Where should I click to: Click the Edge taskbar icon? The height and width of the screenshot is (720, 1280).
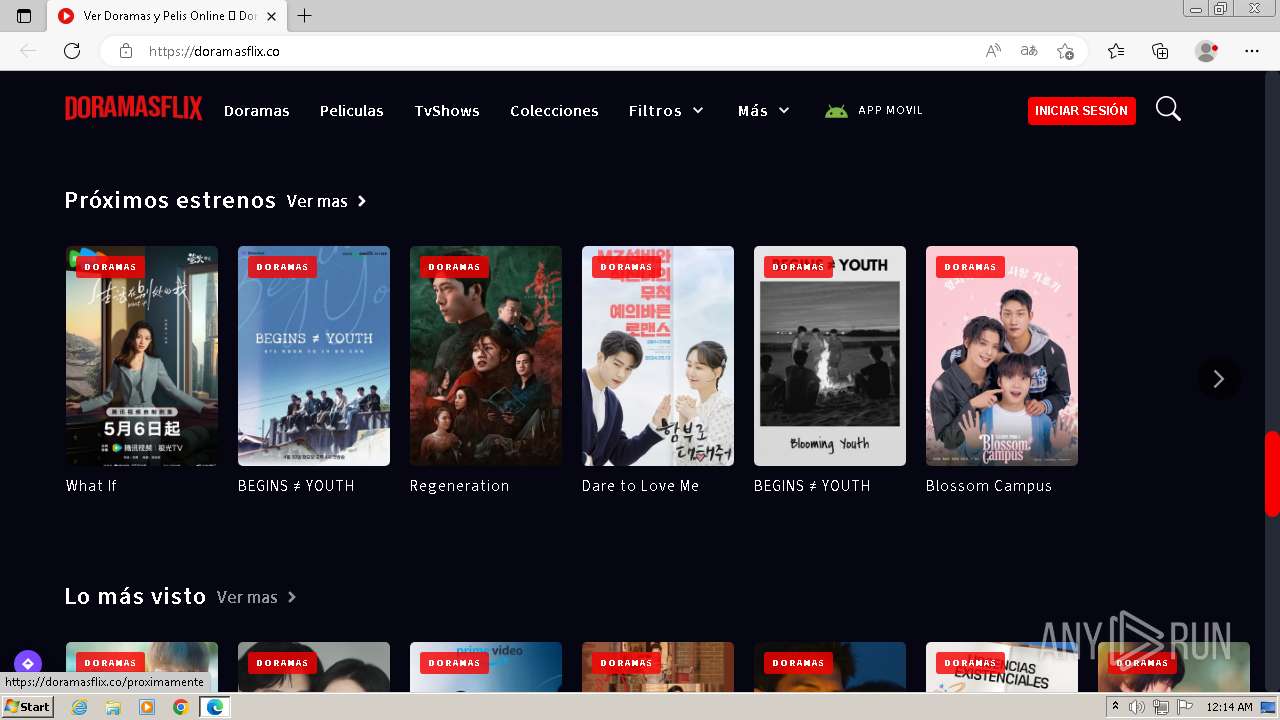214,707
